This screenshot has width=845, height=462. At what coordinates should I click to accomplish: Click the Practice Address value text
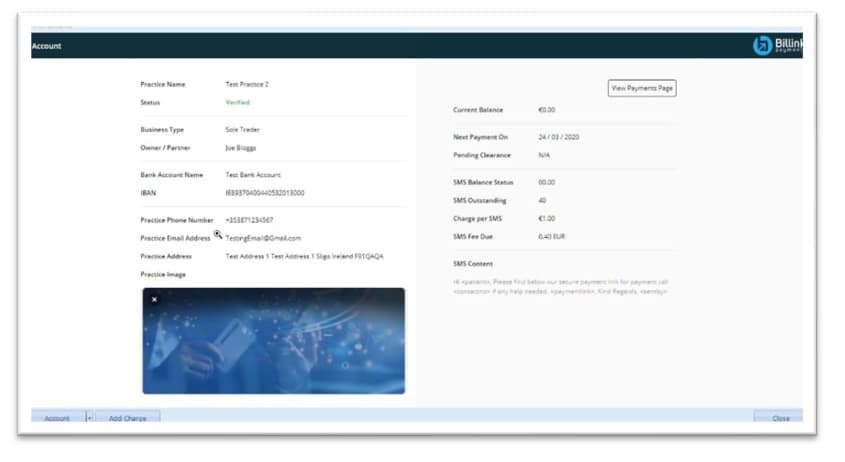click(x=304, y=256)
